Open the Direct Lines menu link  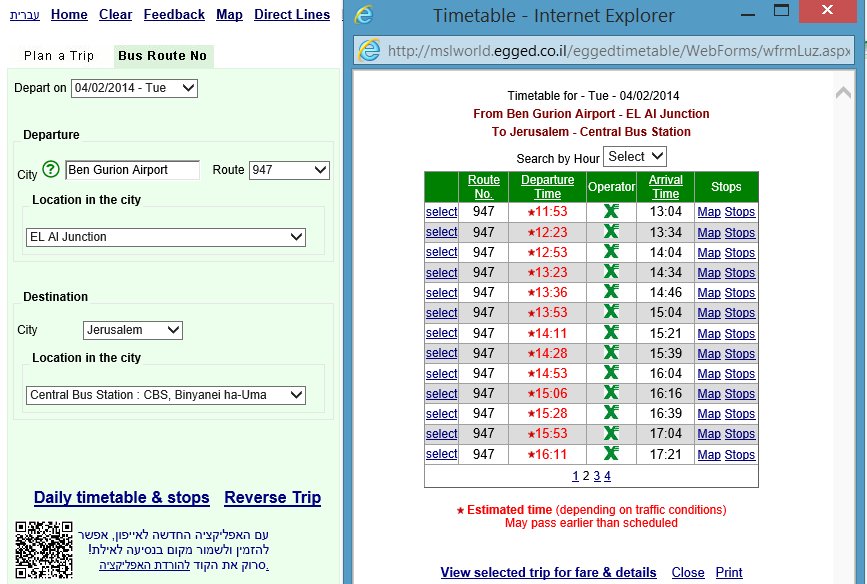pyautogui.click(x=292, y=15)
